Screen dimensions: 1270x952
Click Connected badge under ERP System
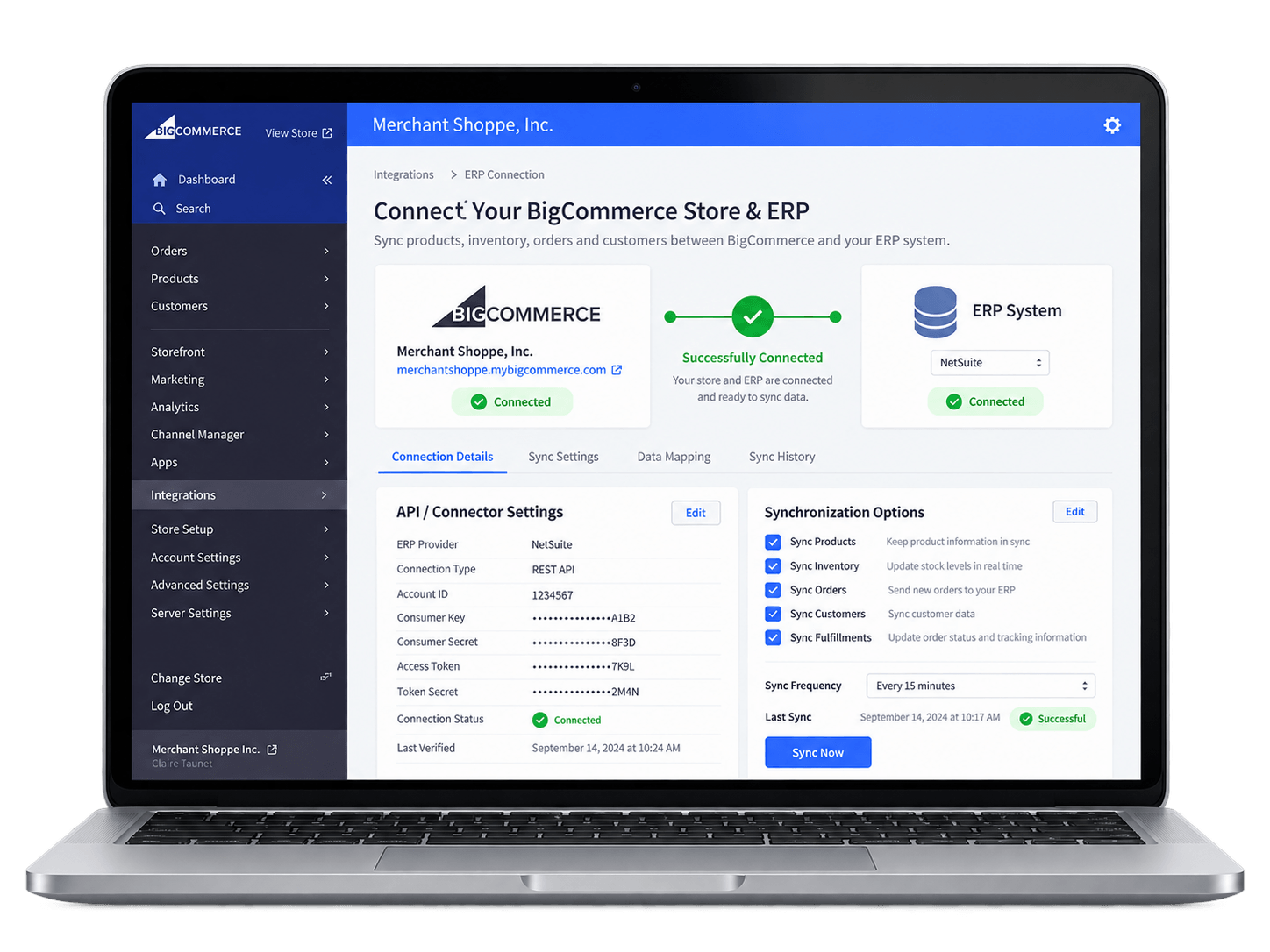click(986, 401)
